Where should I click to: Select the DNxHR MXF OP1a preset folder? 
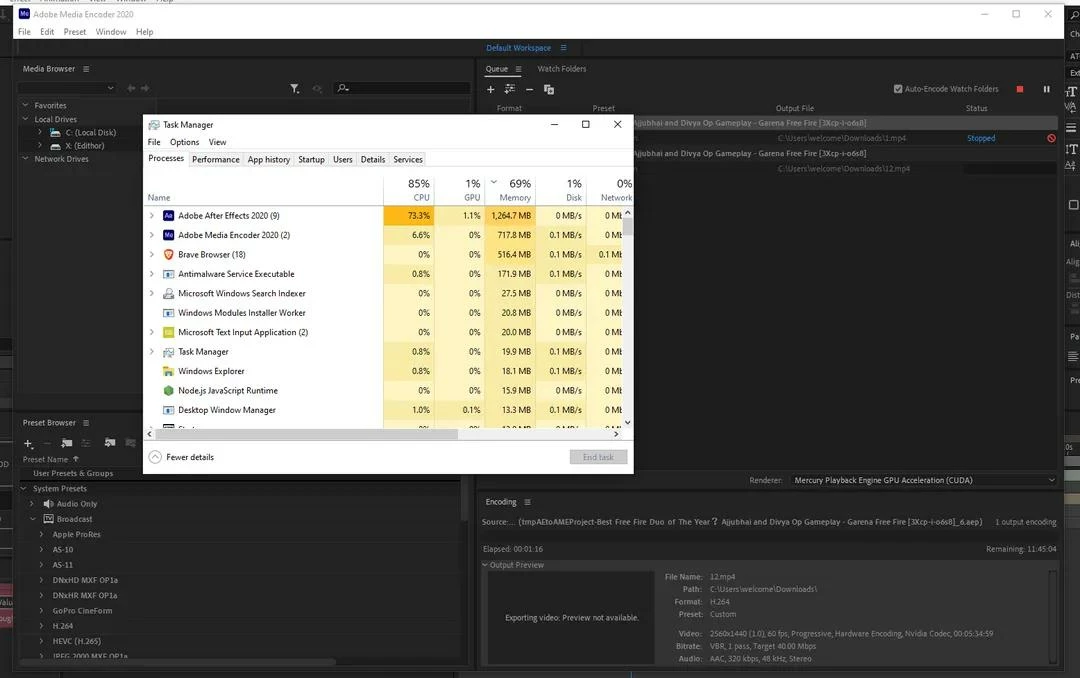pos(85,595)
